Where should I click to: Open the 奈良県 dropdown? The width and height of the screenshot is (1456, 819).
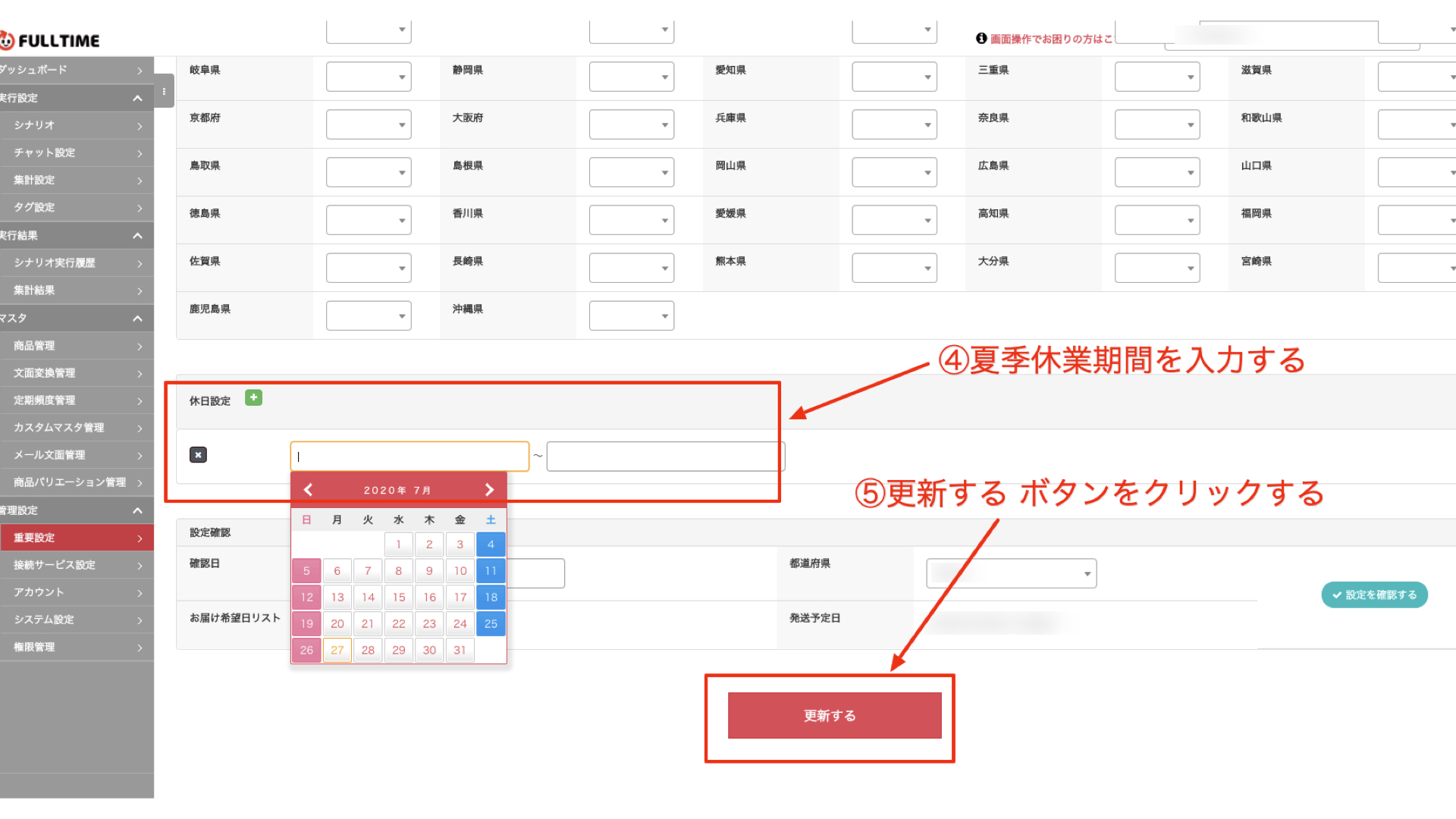coord(1157,124)
